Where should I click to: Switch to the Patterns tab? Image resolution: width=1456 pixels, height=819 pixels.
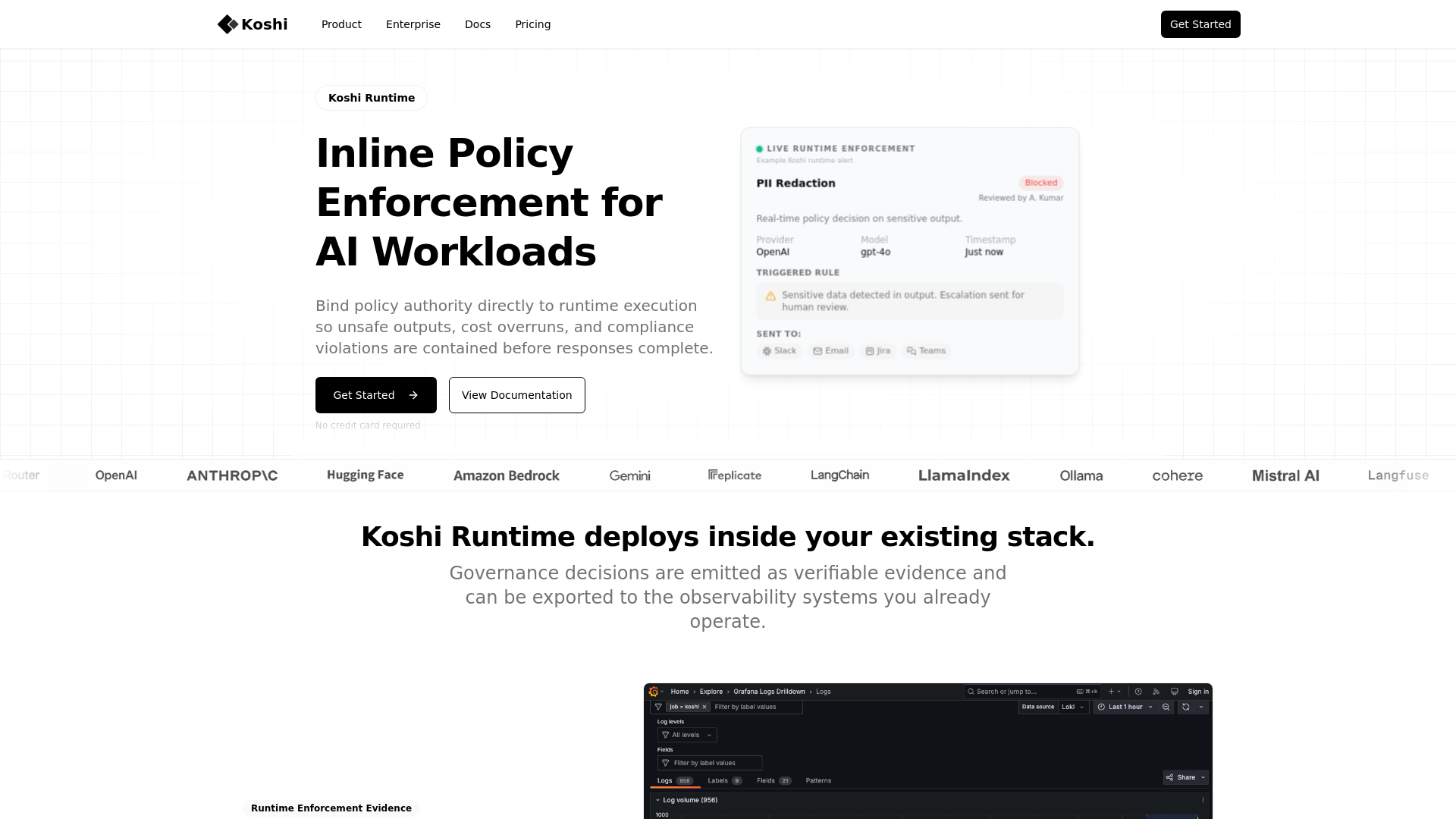818,780
